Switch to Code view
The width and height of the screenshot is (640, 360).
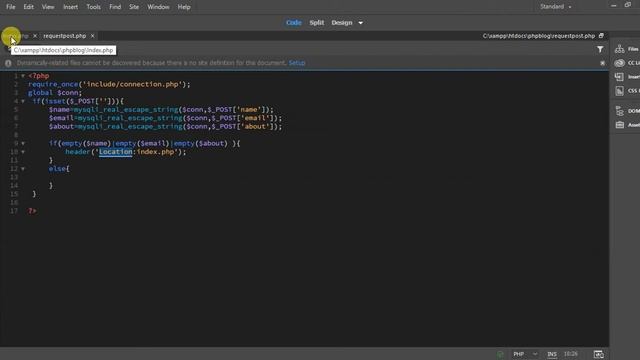[x=293, y=23]
